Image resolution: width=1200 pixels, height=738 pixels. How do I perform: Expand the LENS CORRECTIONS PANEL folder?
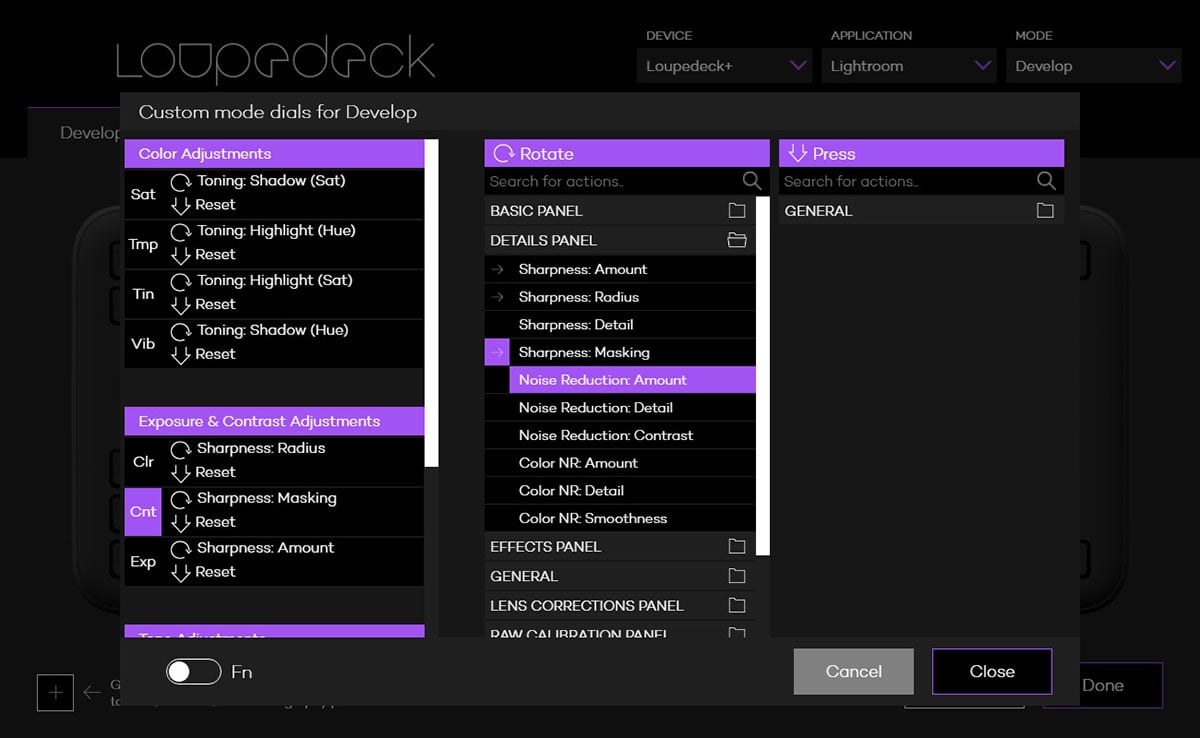tap(620, 605)
